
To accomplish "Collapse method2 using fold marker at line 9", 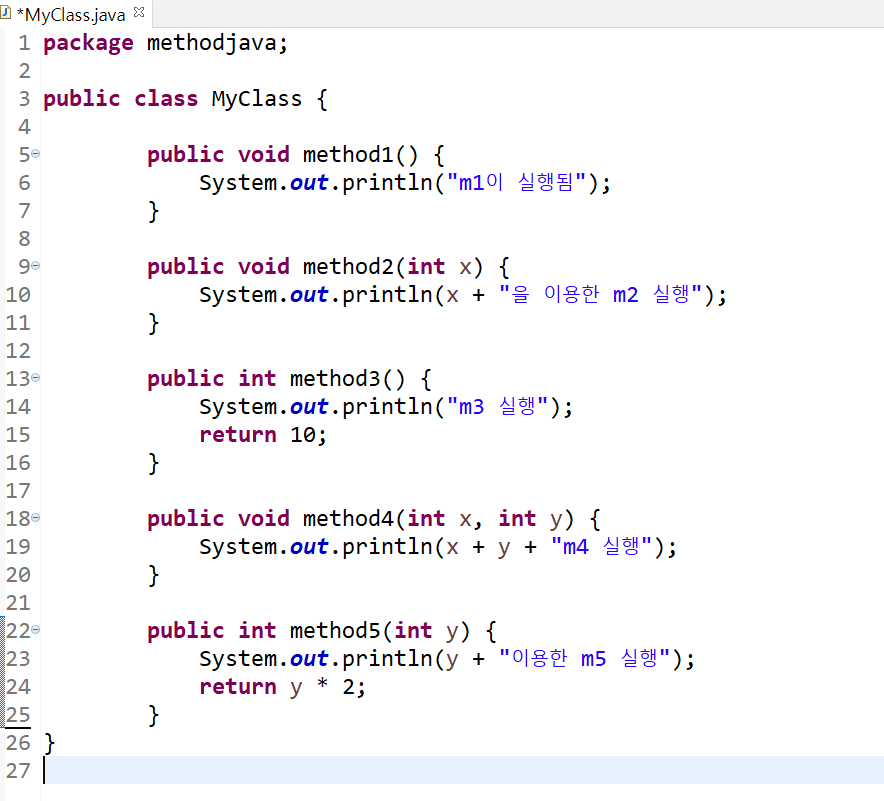I will tap(36, 265).
